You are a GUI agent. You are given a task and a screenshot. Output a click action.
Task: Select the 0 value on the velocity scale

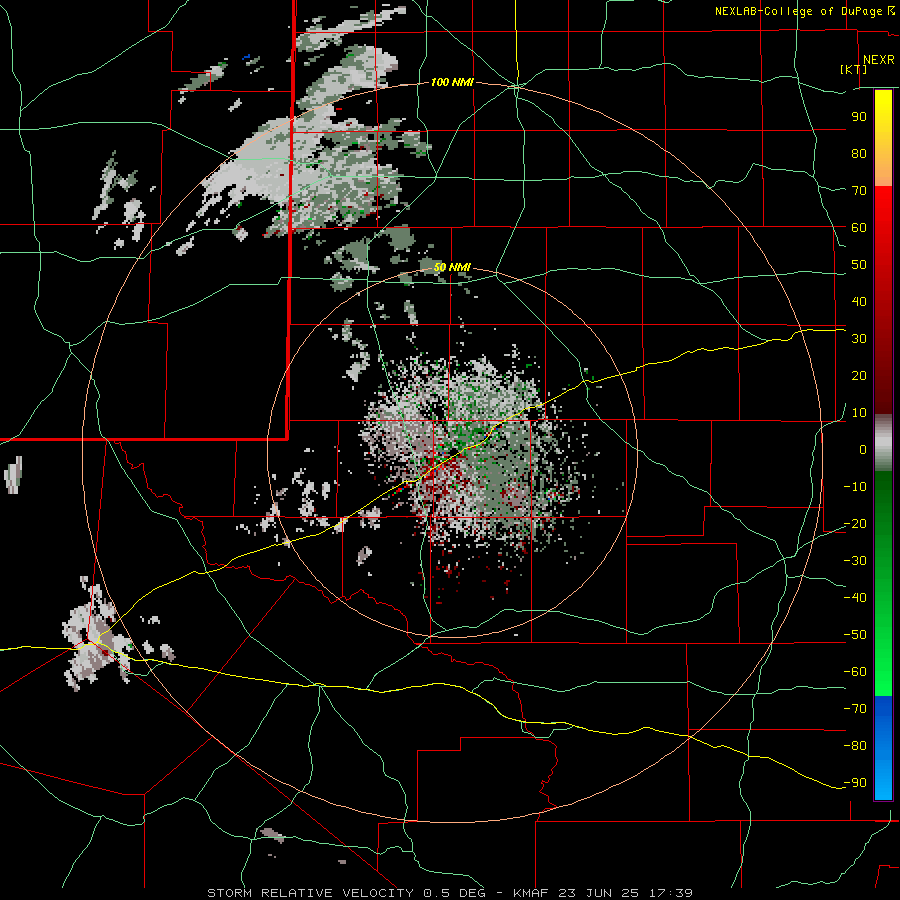pos(863,450)
